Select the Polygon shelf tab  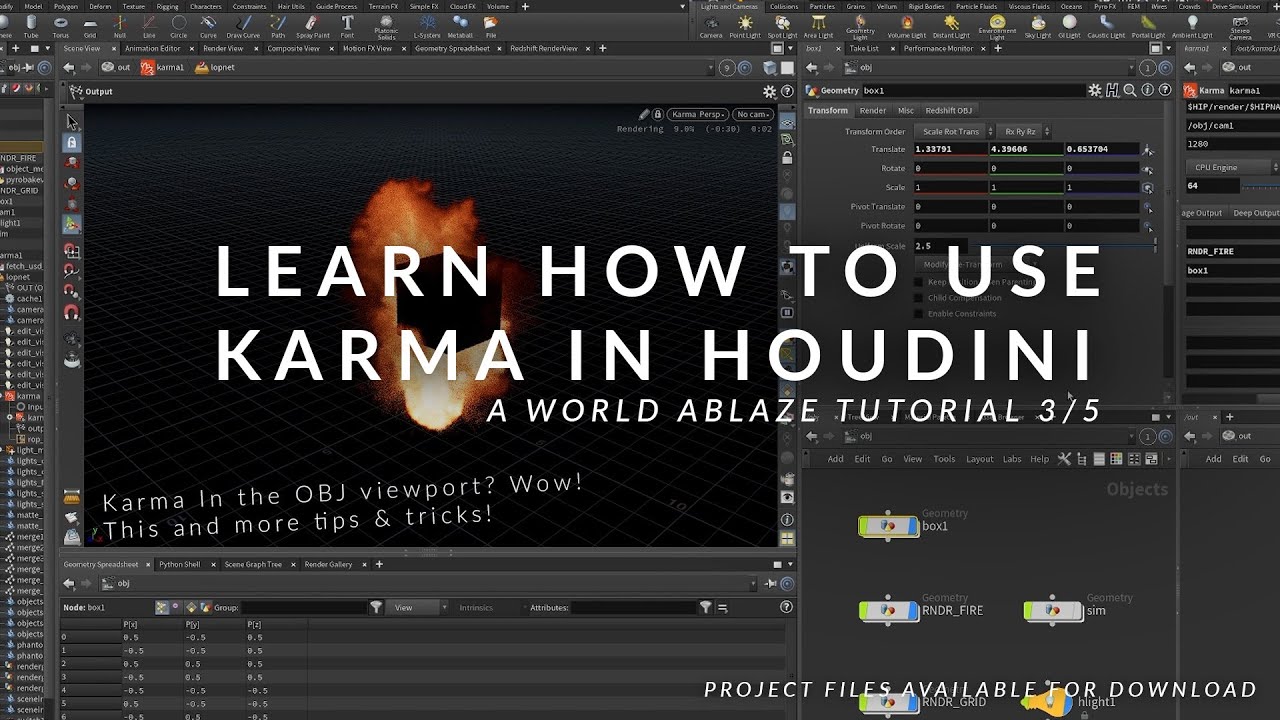pyautogui.click(x=65, y=6)
